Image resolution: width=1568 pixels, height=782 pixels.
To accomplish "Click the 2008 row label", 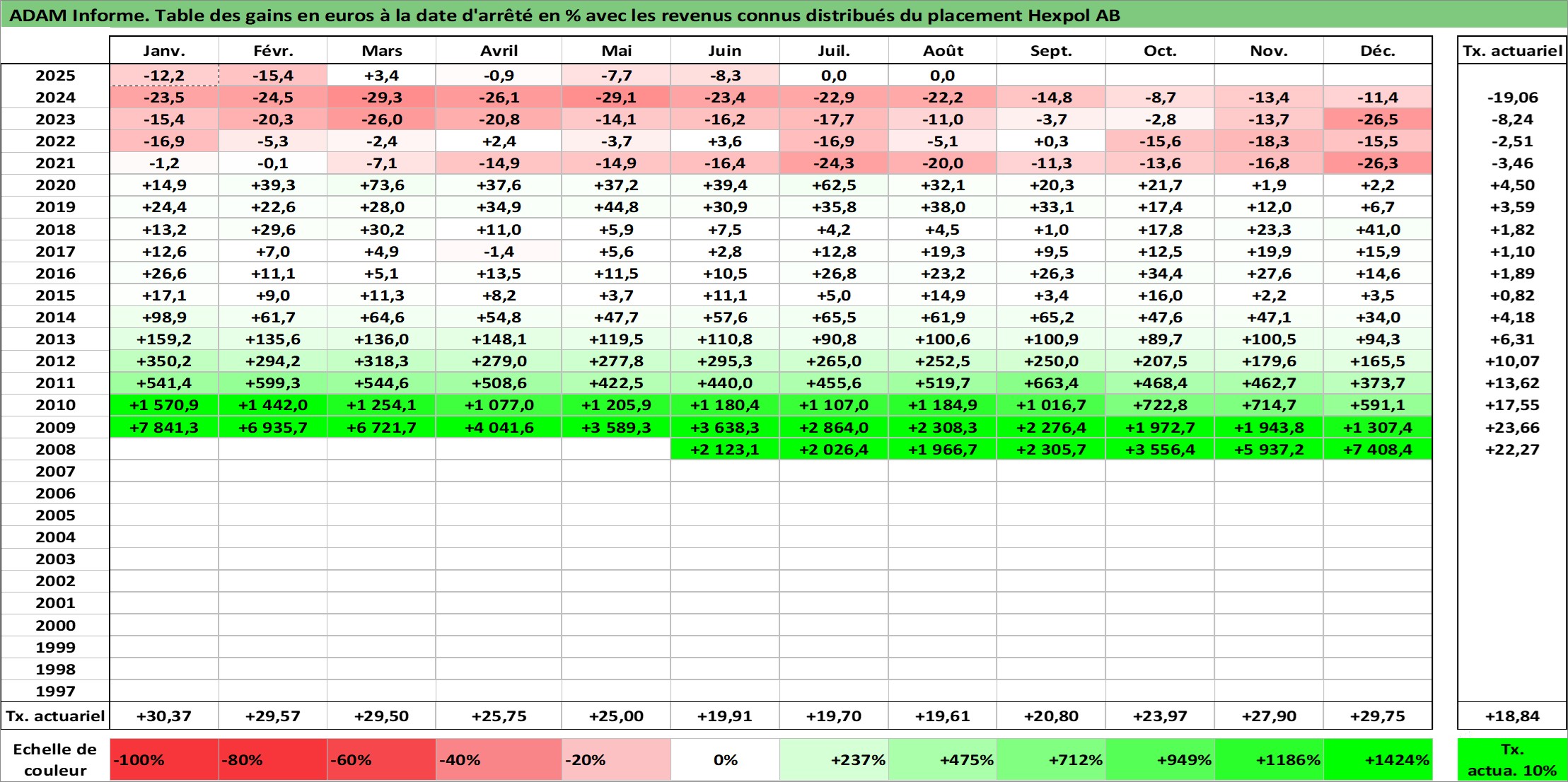I will coord(55,449).
